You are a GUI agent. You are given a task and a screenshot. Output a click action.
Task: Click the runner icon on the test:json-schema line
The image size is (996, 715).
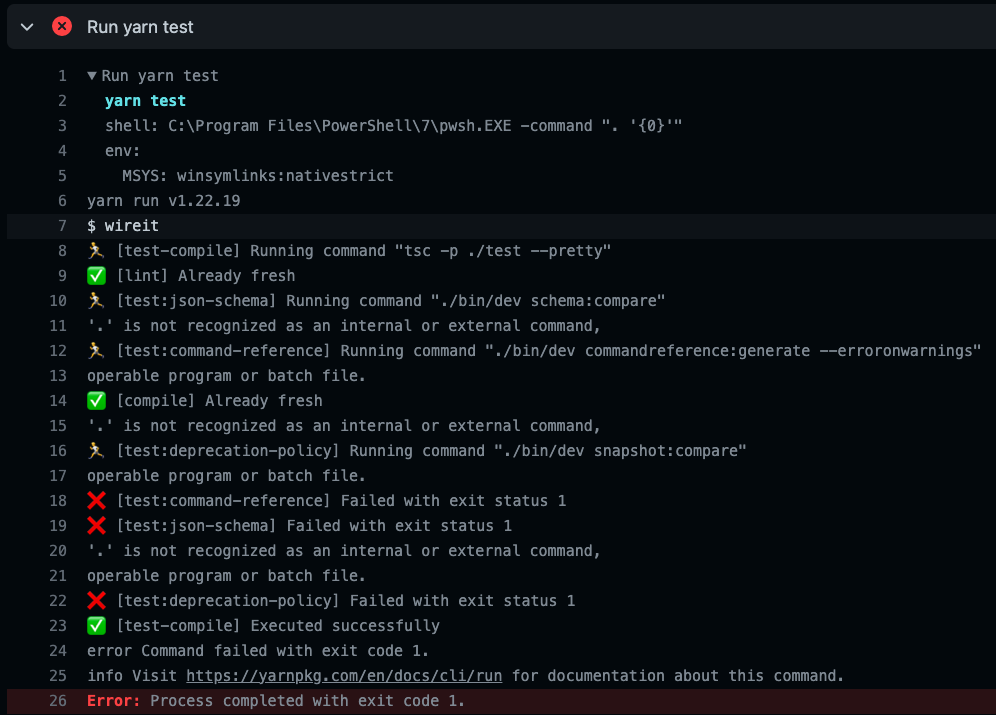pyautogui.click(x=95, y=300)
